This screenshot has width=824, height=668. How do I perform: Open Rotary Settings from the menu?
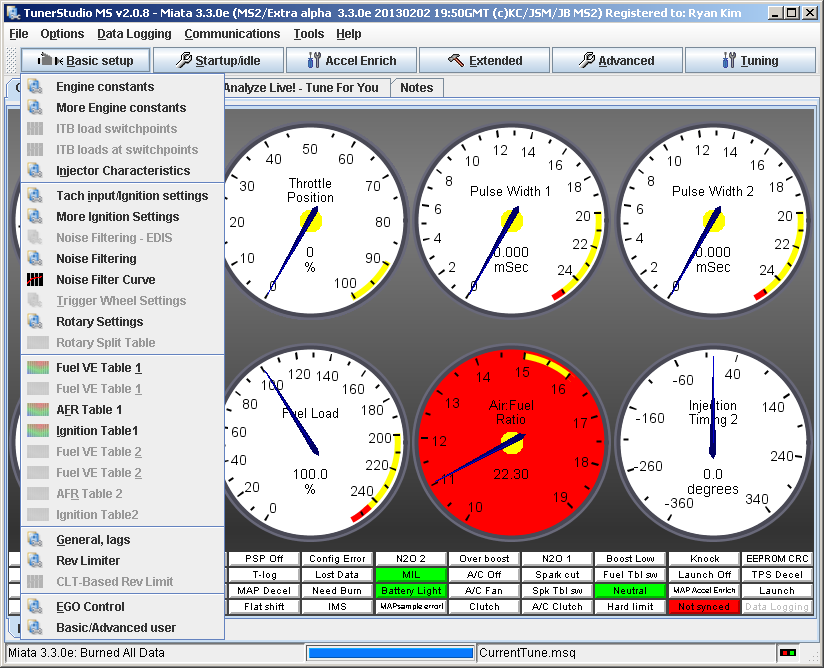coord(99,322)
